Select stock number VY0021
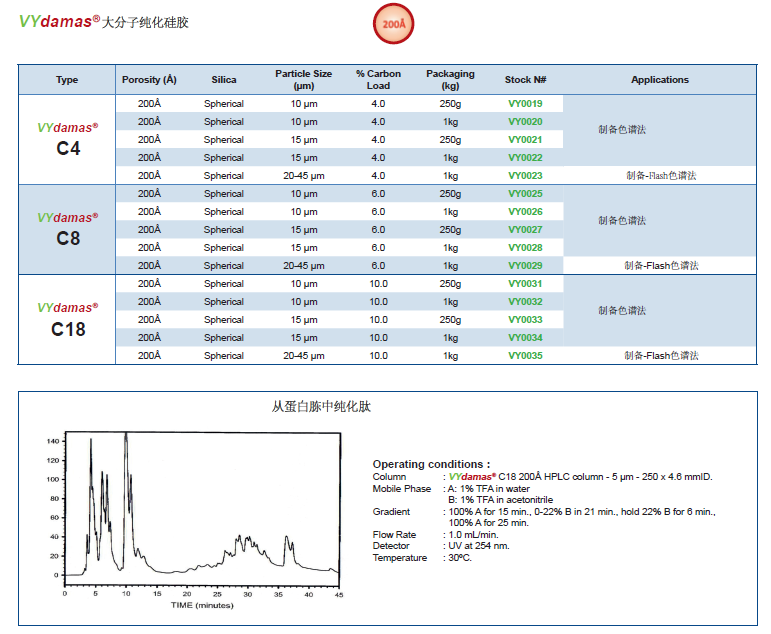This screenshot has width=771, height=634. click(525, 140)
